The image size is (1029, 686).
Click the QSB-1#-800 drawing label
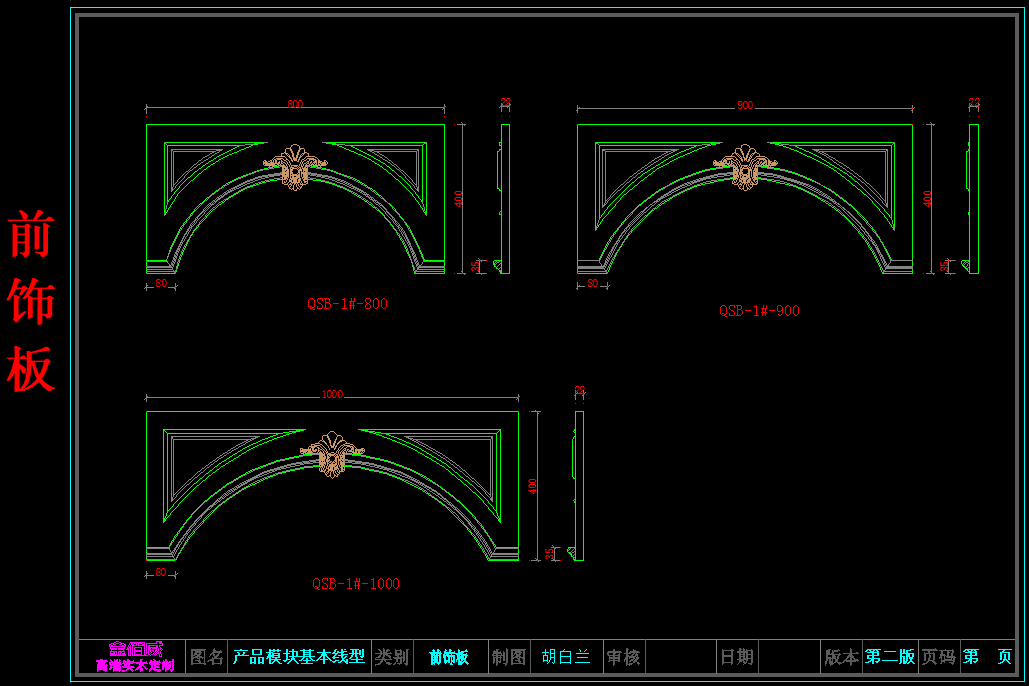point(347,304)
